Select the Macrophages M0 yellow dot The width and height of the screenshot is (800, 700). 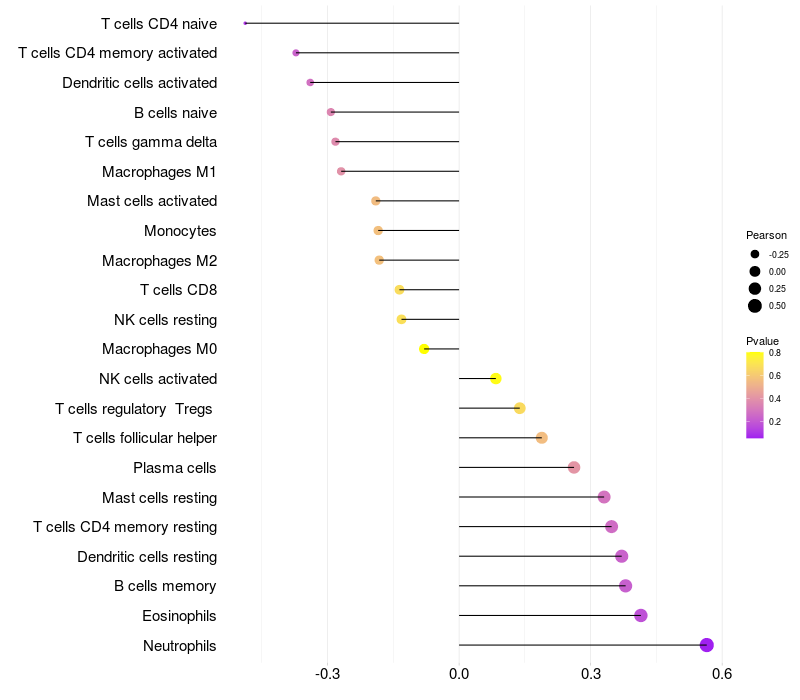tap(424, 349)
